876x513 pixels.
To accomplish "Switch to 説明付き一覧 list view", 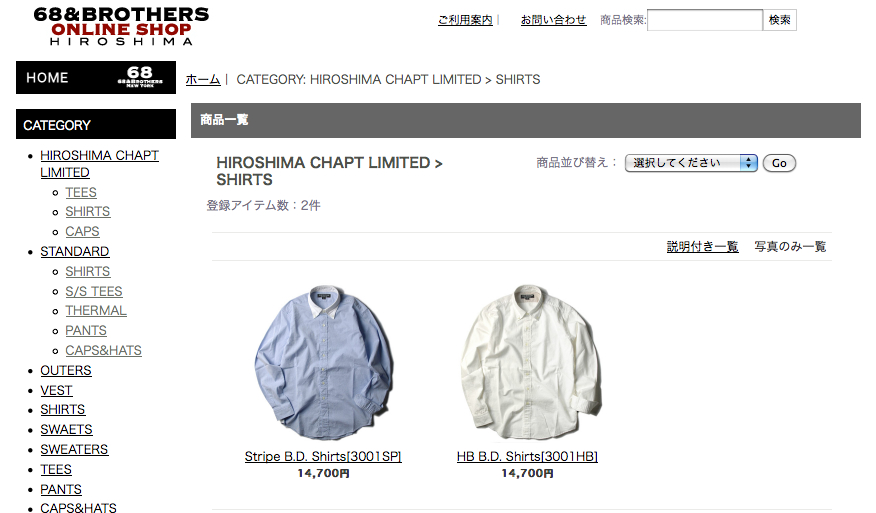I will [702, 246].
